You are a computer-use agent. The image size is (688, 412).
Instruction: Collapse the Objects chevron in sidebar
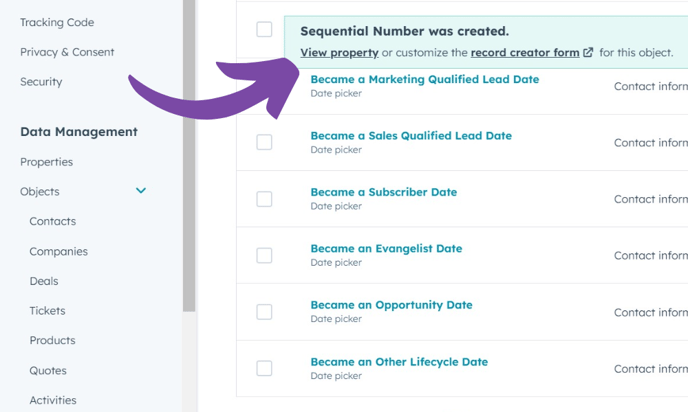(x=141, y=191)
